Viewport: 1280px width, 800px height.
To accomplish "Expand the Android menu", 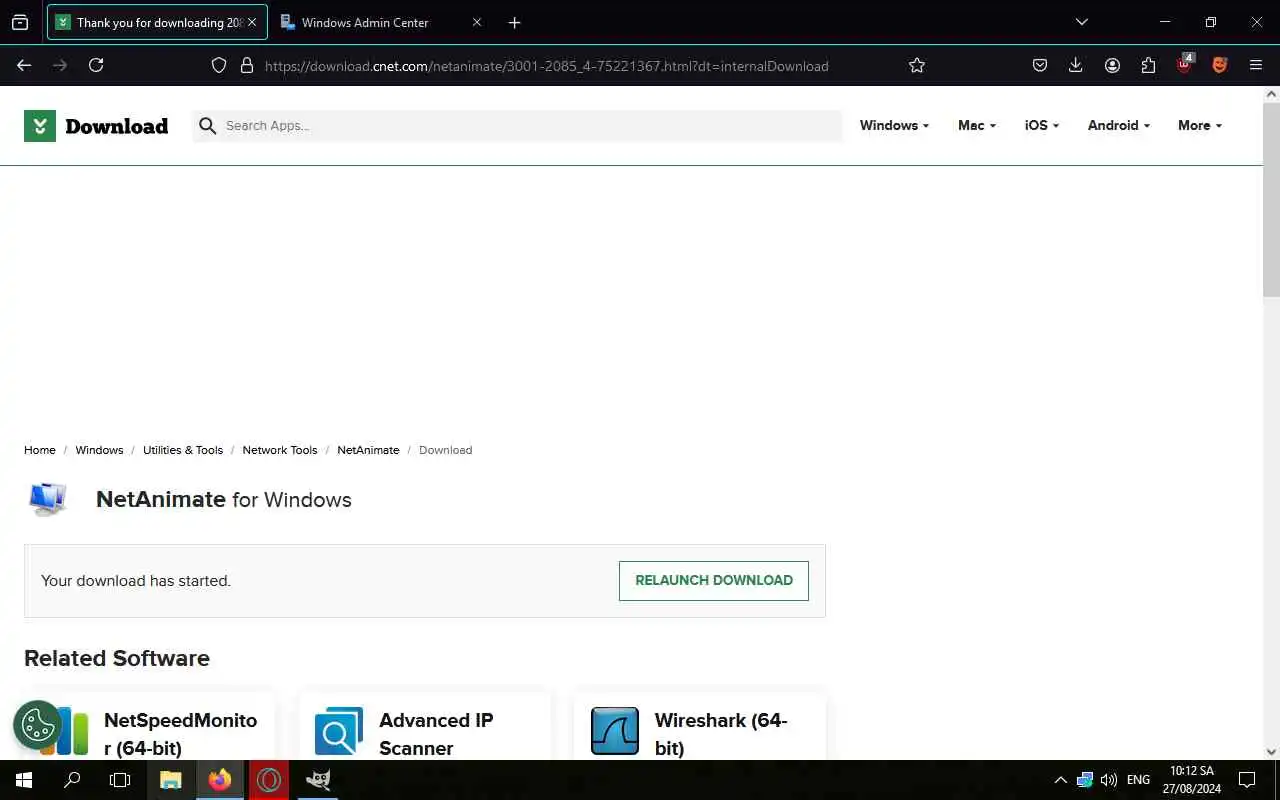I will (x=1119, y=125).
